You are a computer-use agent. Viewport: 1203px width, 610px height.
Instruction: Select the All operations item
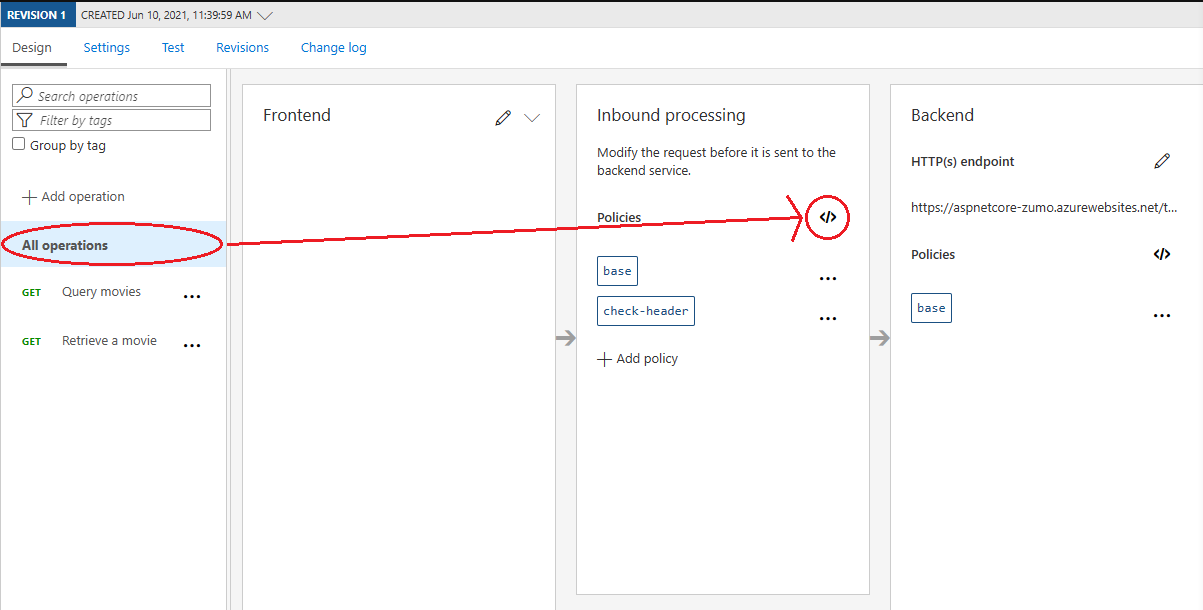(x=113, y=245)
